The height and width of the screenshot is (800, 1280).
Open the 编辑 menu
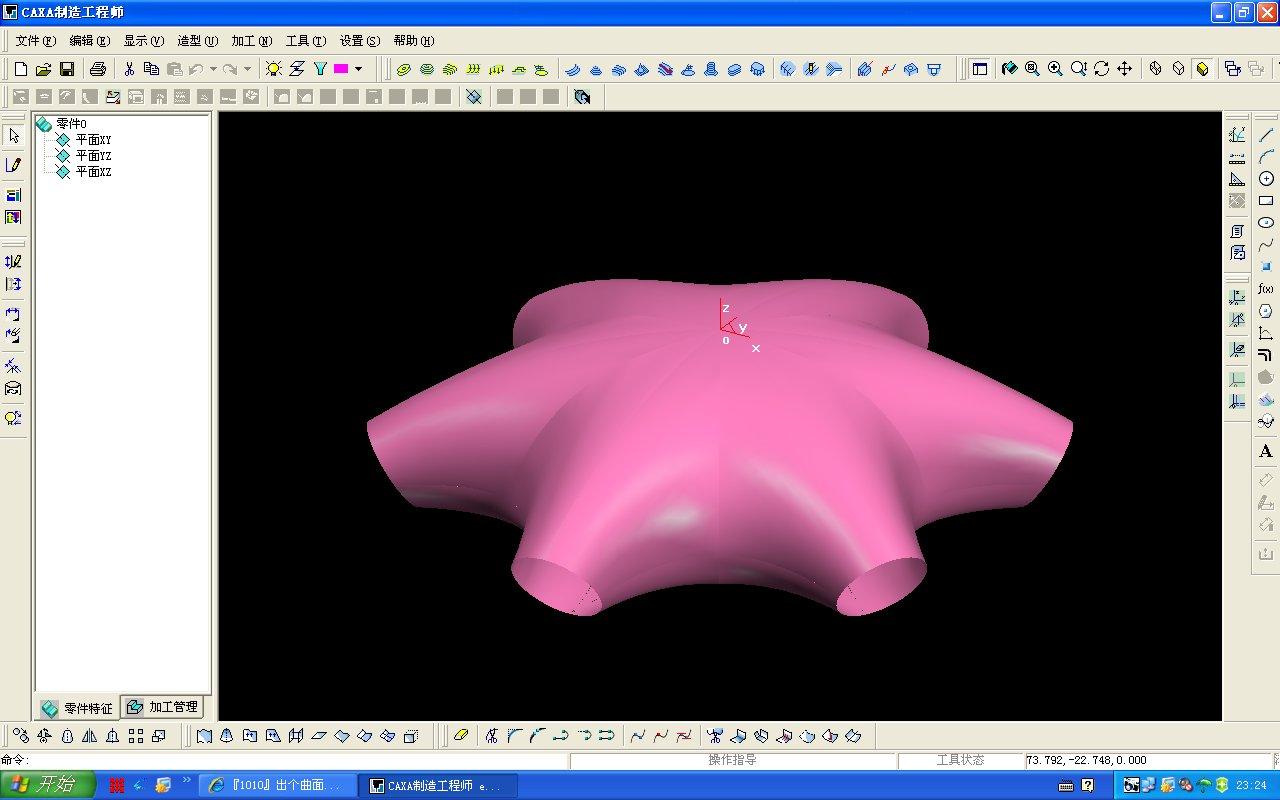click(x=89, y=41)
